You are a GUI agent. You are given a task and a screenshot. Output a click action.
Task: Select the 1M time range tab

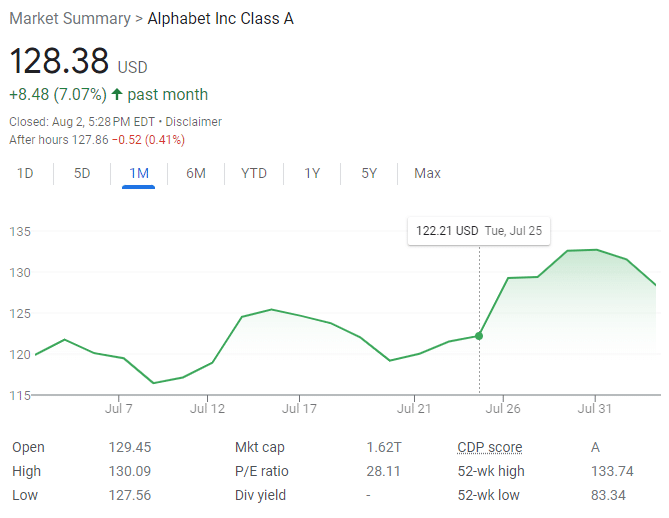tap(139, 173)
